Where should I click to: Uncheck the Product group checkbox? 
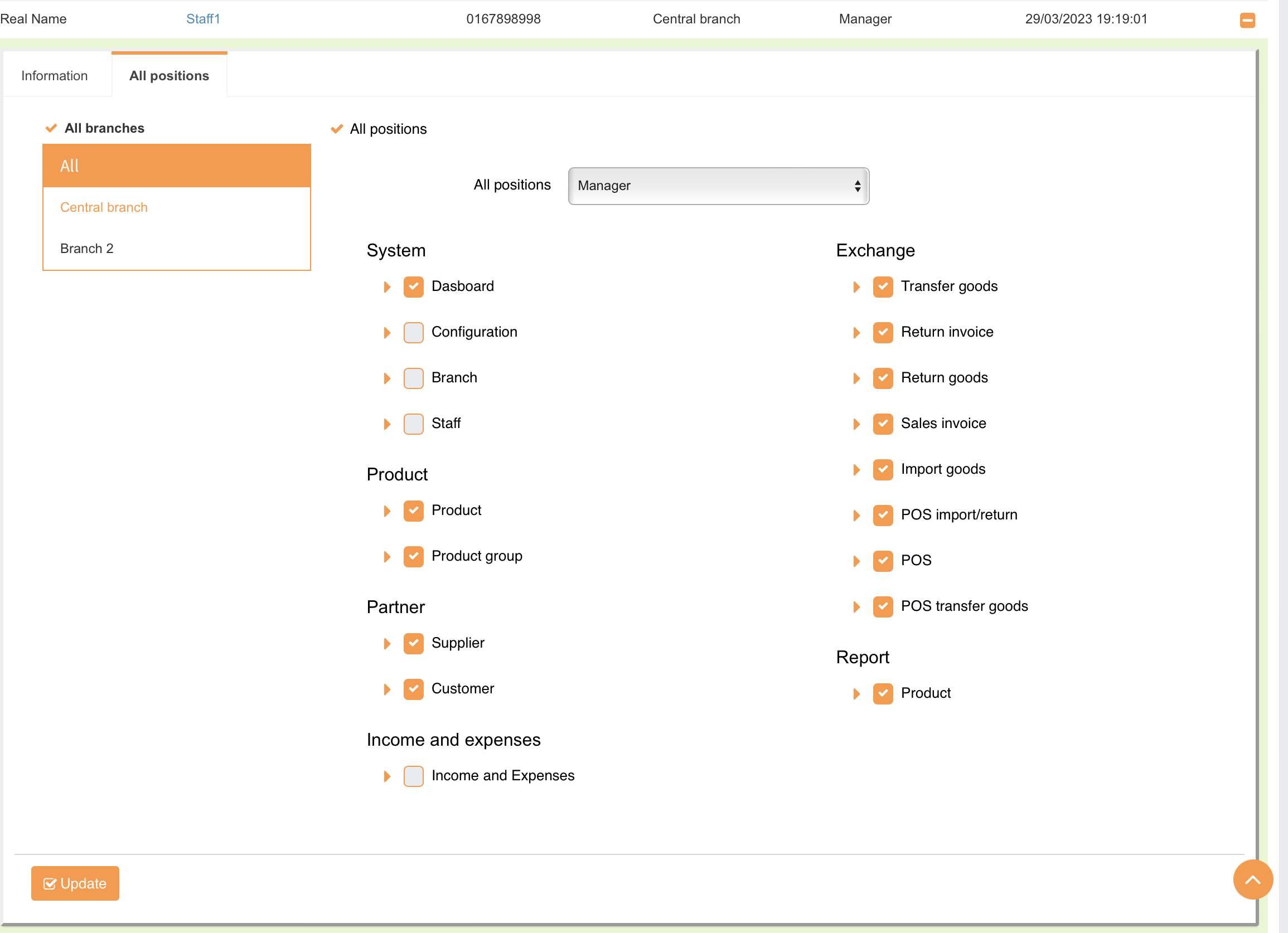click(x=413, y=557)
